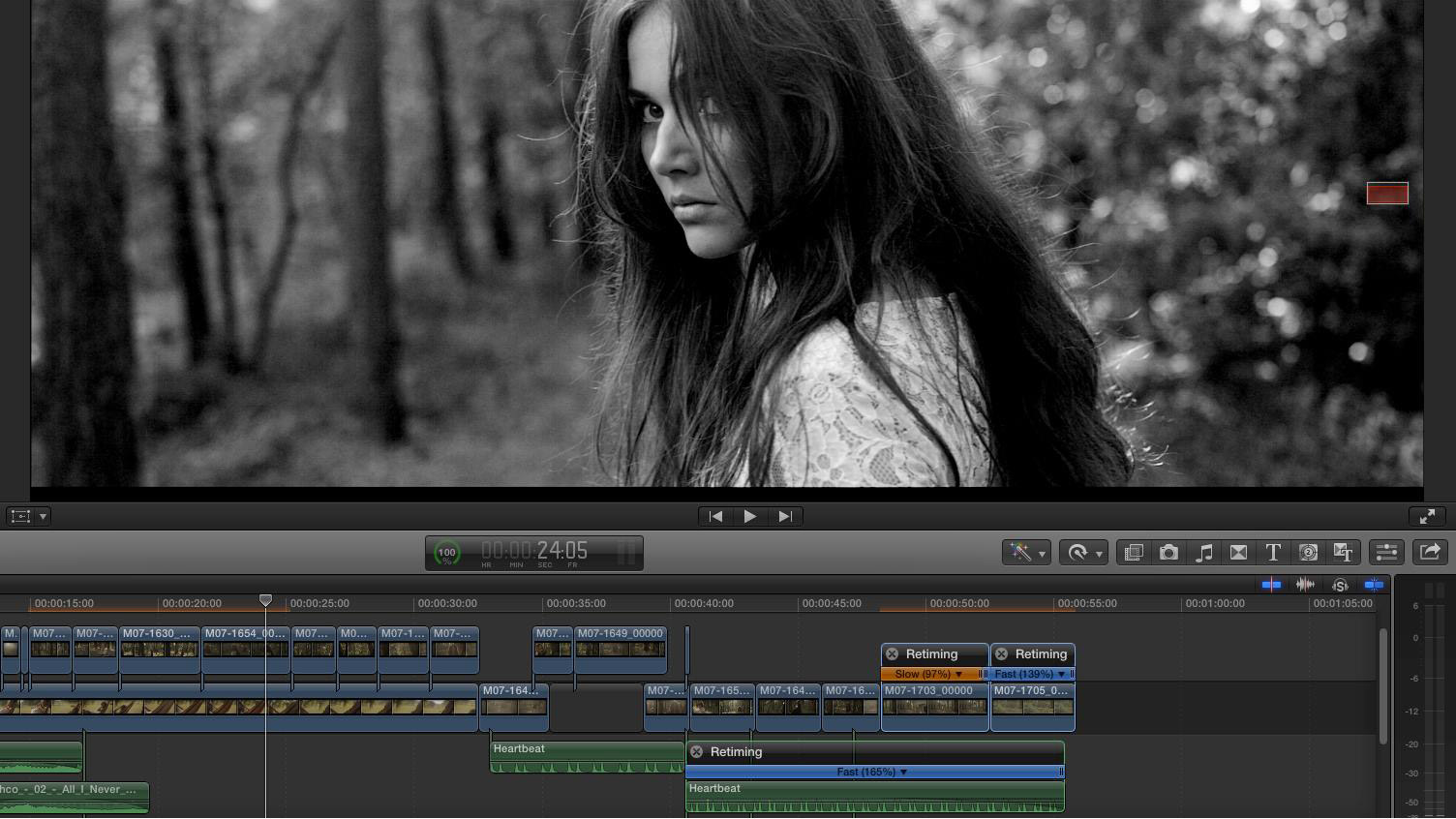Open the Effects browser
Viewport: 1456px width, 819px height.
click(x=1134, y=553)
